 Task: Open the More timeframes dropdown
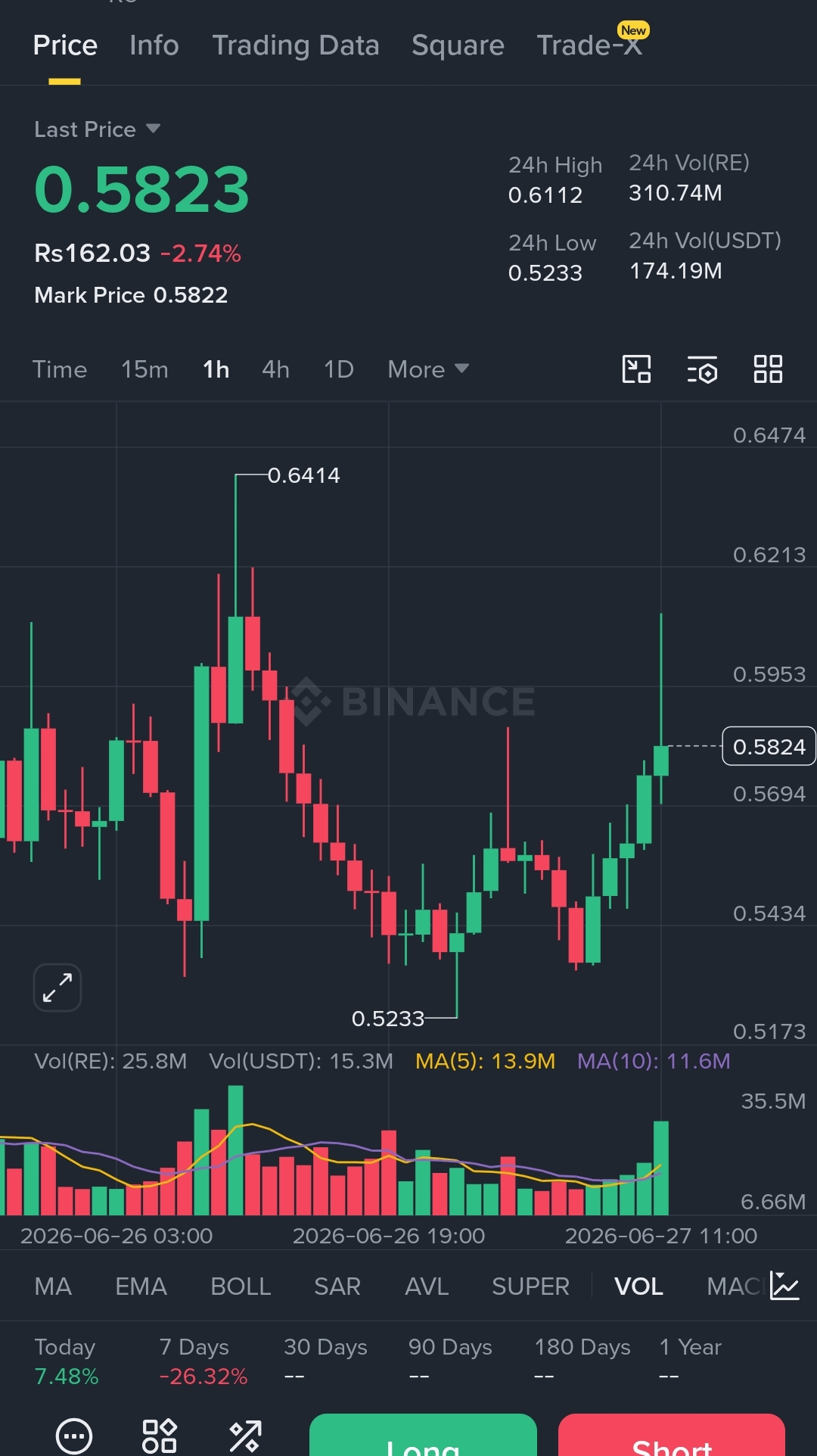pyautogui.click(x=428, y=369)
